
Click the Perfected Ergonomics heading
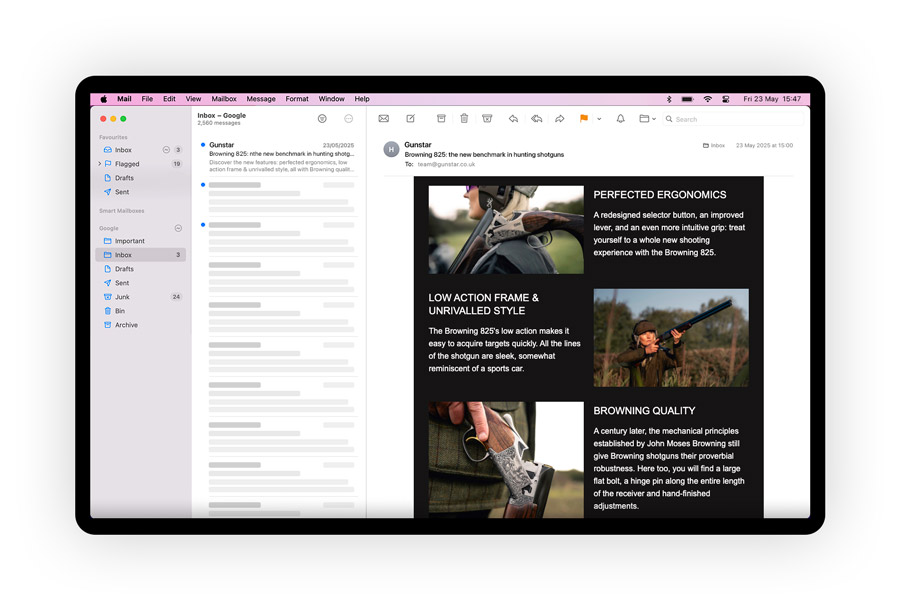click(x=660, y=195)
